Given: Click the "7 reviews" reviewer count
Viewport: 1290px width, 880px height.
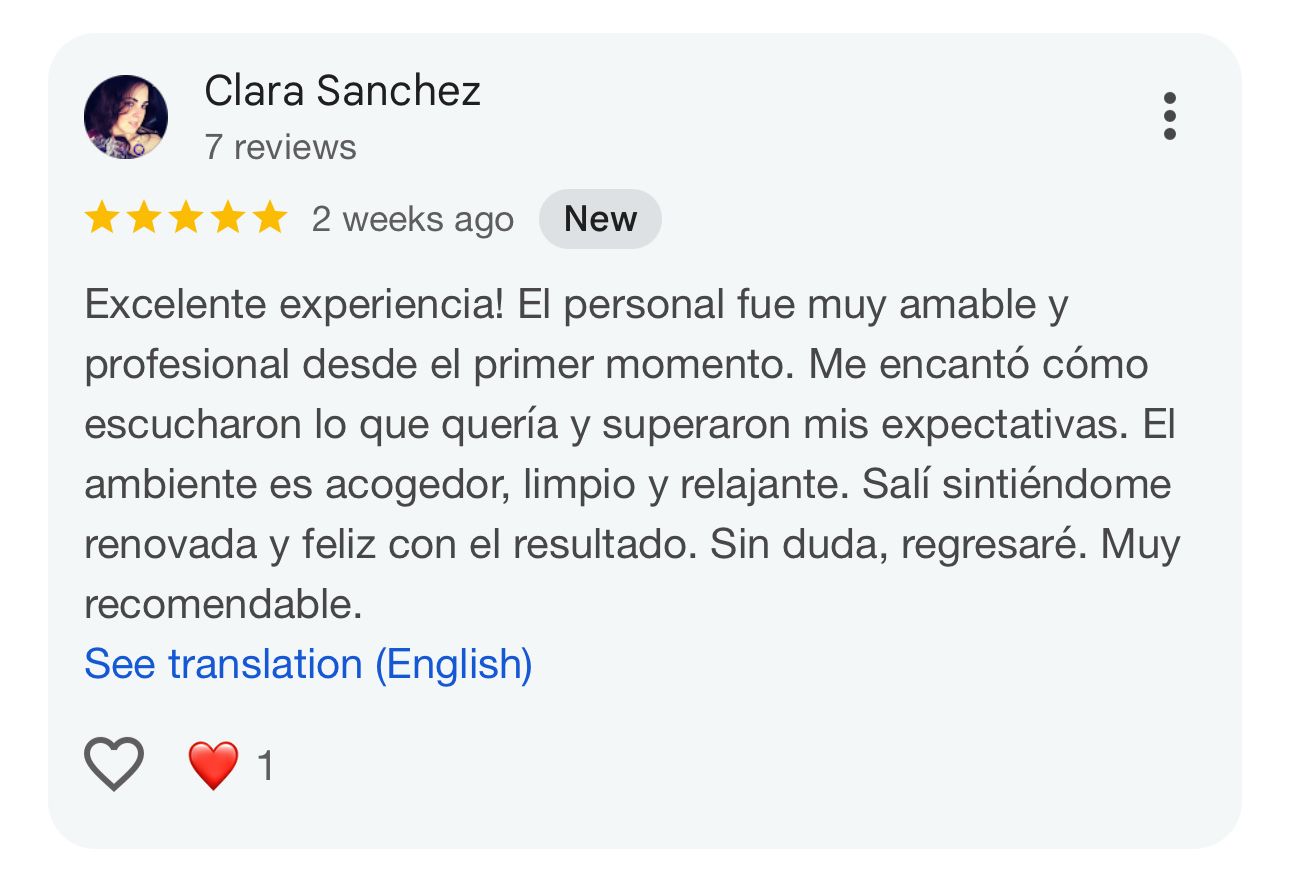Looking at the screenshot, I should (x=280, y=147).
